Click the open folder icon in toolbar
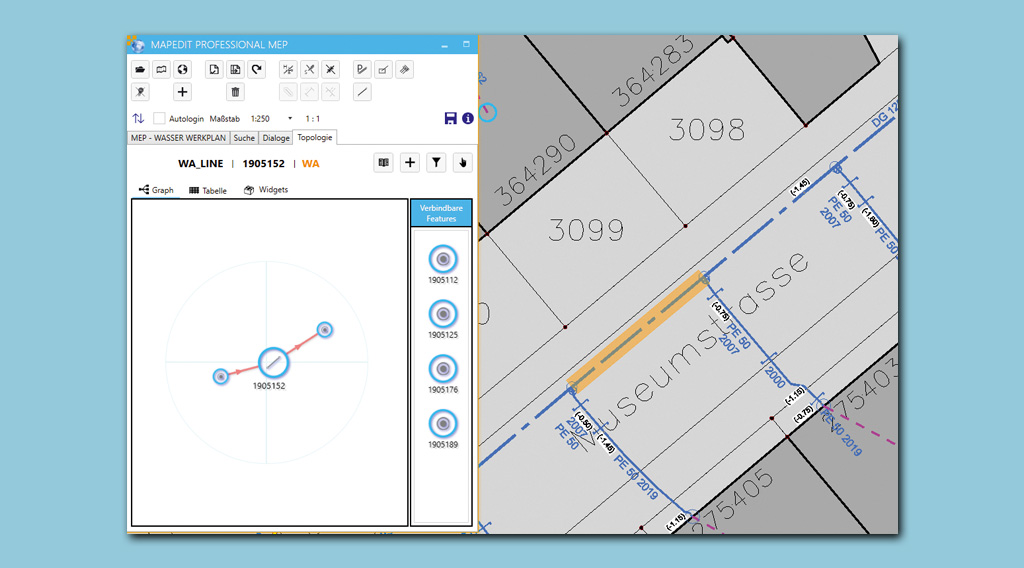This screenshot has width=1024, height=568. (x=140, y=70)
